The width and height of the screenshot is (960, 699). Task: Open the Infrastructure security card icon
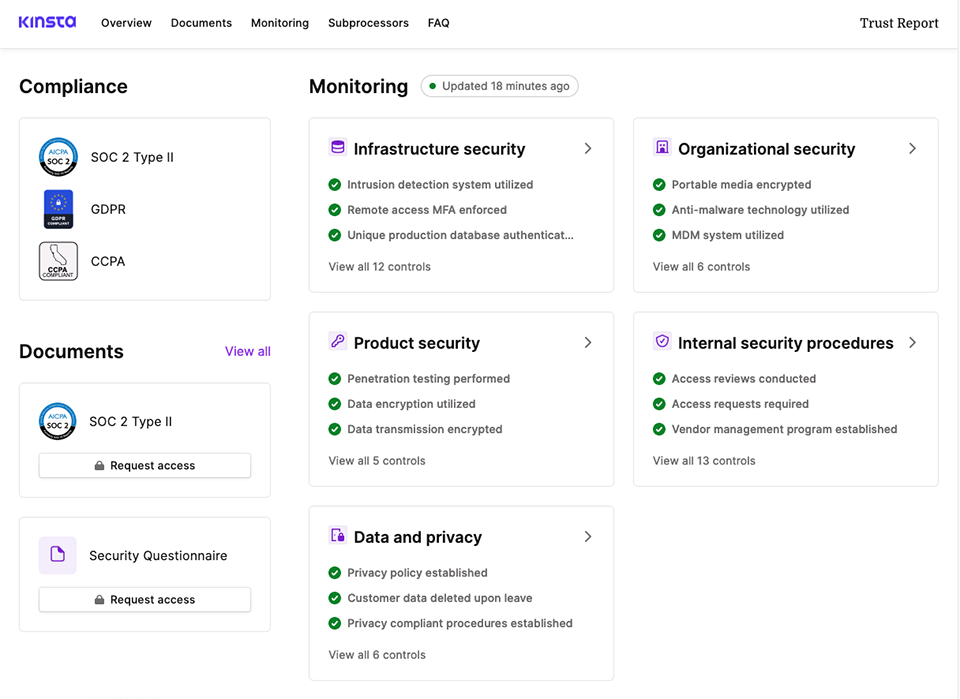point(336,147)
